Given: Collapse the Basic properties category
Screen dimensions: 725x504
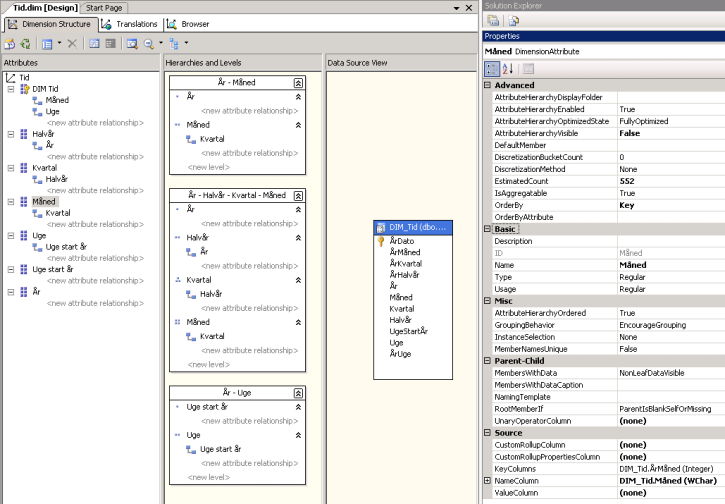Looking at the screenshot, I should pyautogui.click(x=487, y=229).
